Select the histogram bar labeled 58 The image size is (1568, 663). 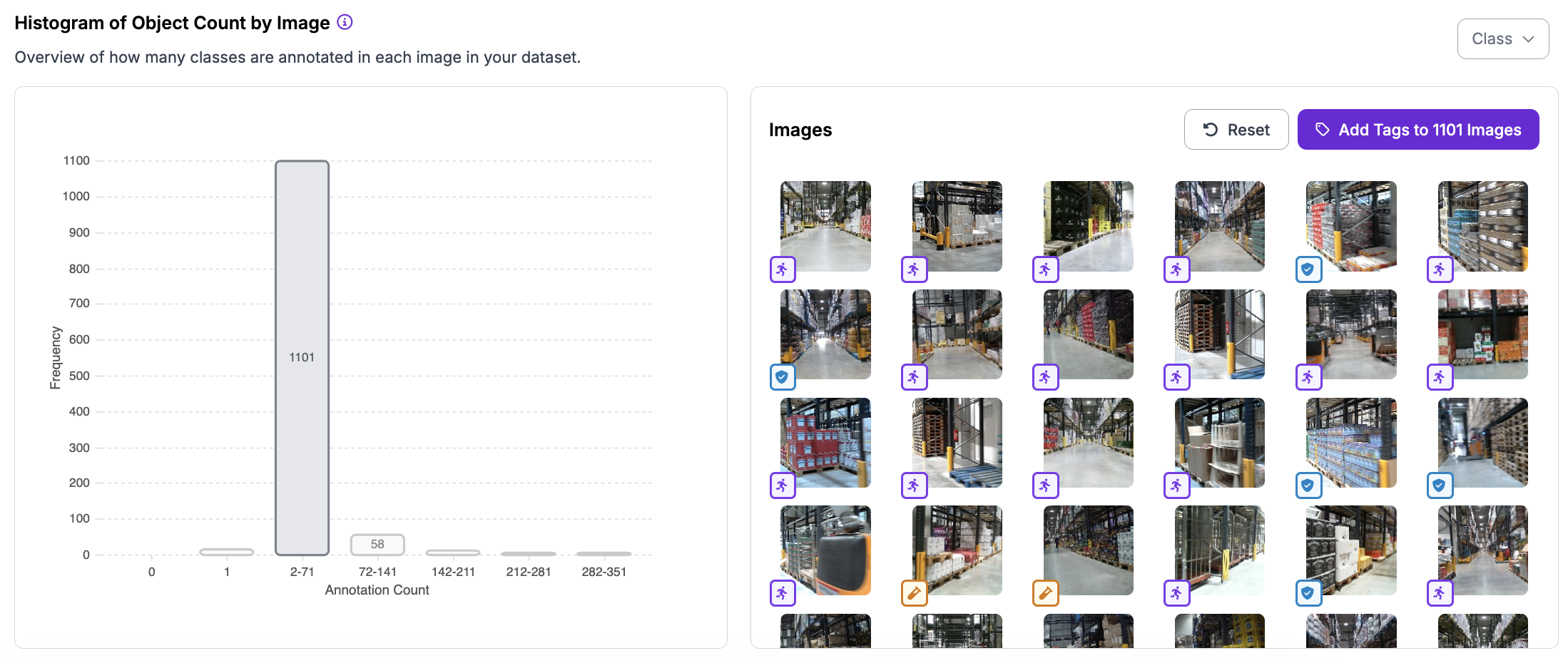click(x=377, y=545)
